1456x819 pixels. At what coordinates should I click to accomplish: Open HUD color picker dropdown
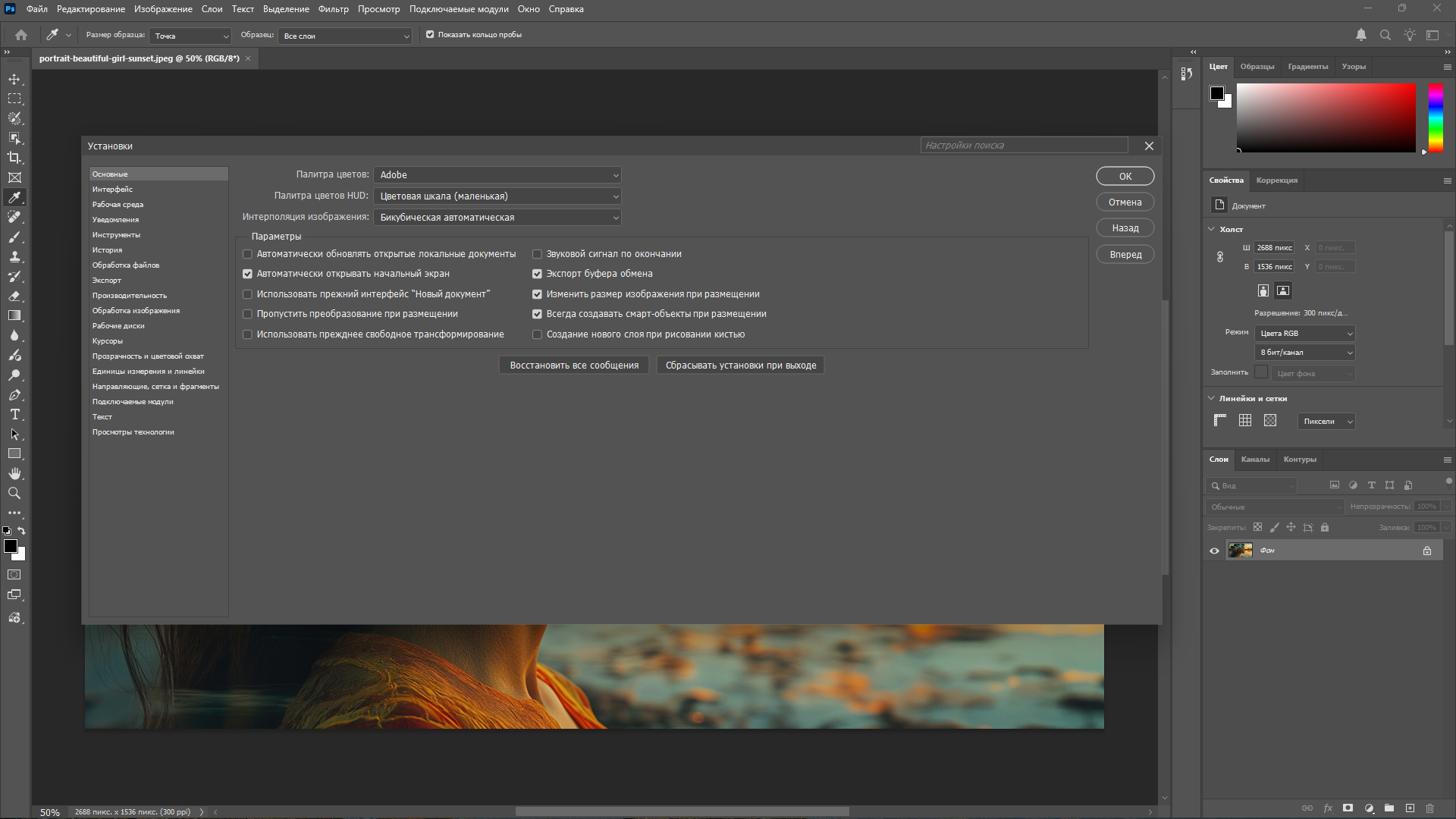click(497, 196)
